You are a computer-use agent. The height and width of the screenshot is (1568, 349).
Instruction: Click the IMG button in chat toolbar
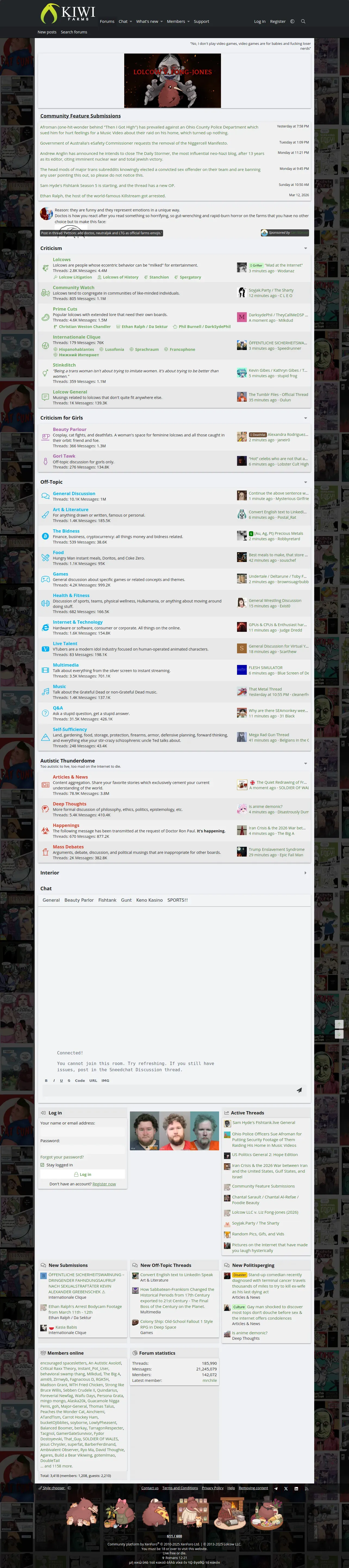105,1080
